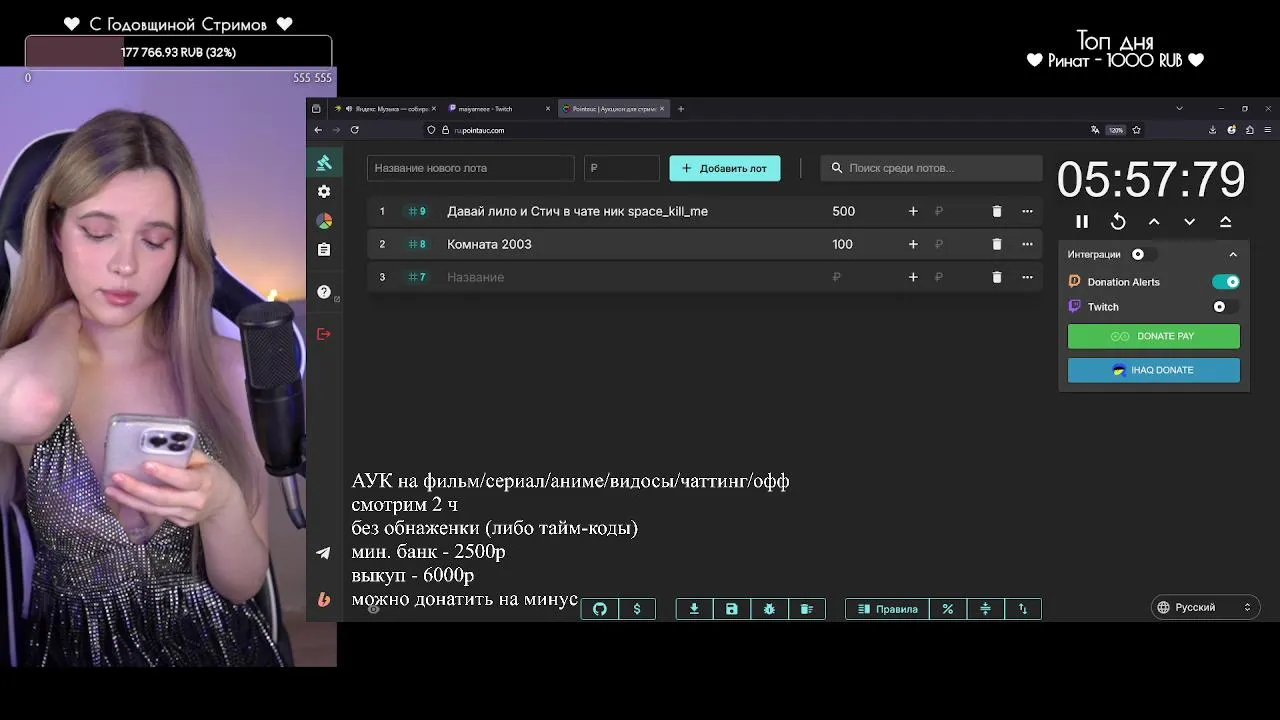1280x720 pixels.
Task: Enable the Twitch integration toggle
Action: [x=1226, y=307]
